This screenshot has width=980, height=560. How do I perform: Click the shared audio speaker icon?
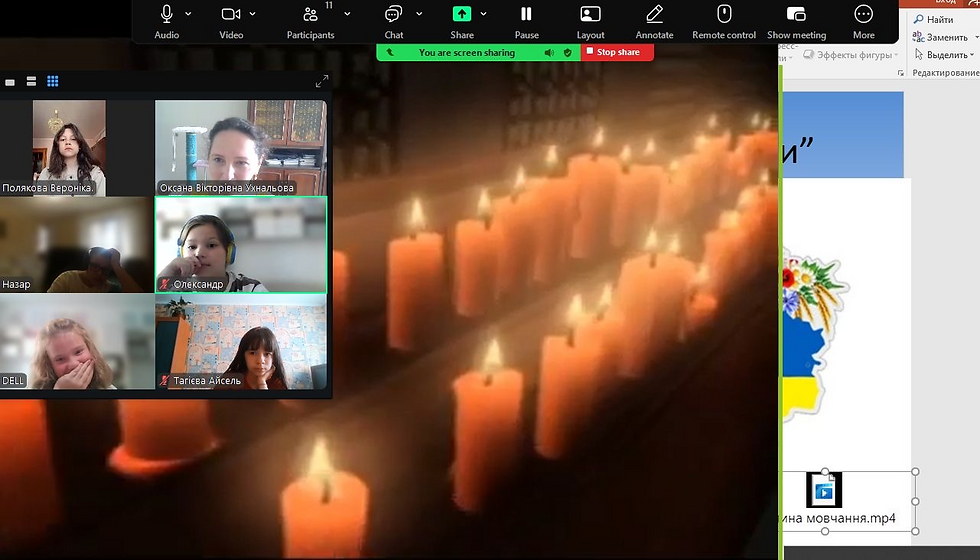(549, 52)
